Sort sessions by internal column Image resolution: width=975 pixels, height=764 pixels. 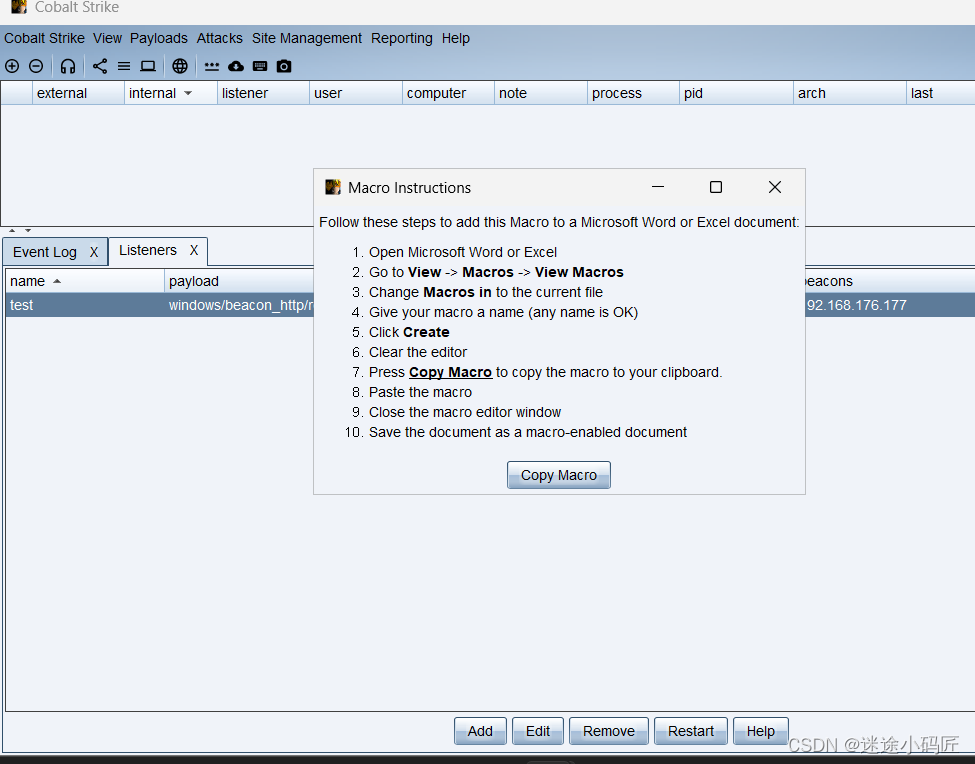[x=171, y=93]
